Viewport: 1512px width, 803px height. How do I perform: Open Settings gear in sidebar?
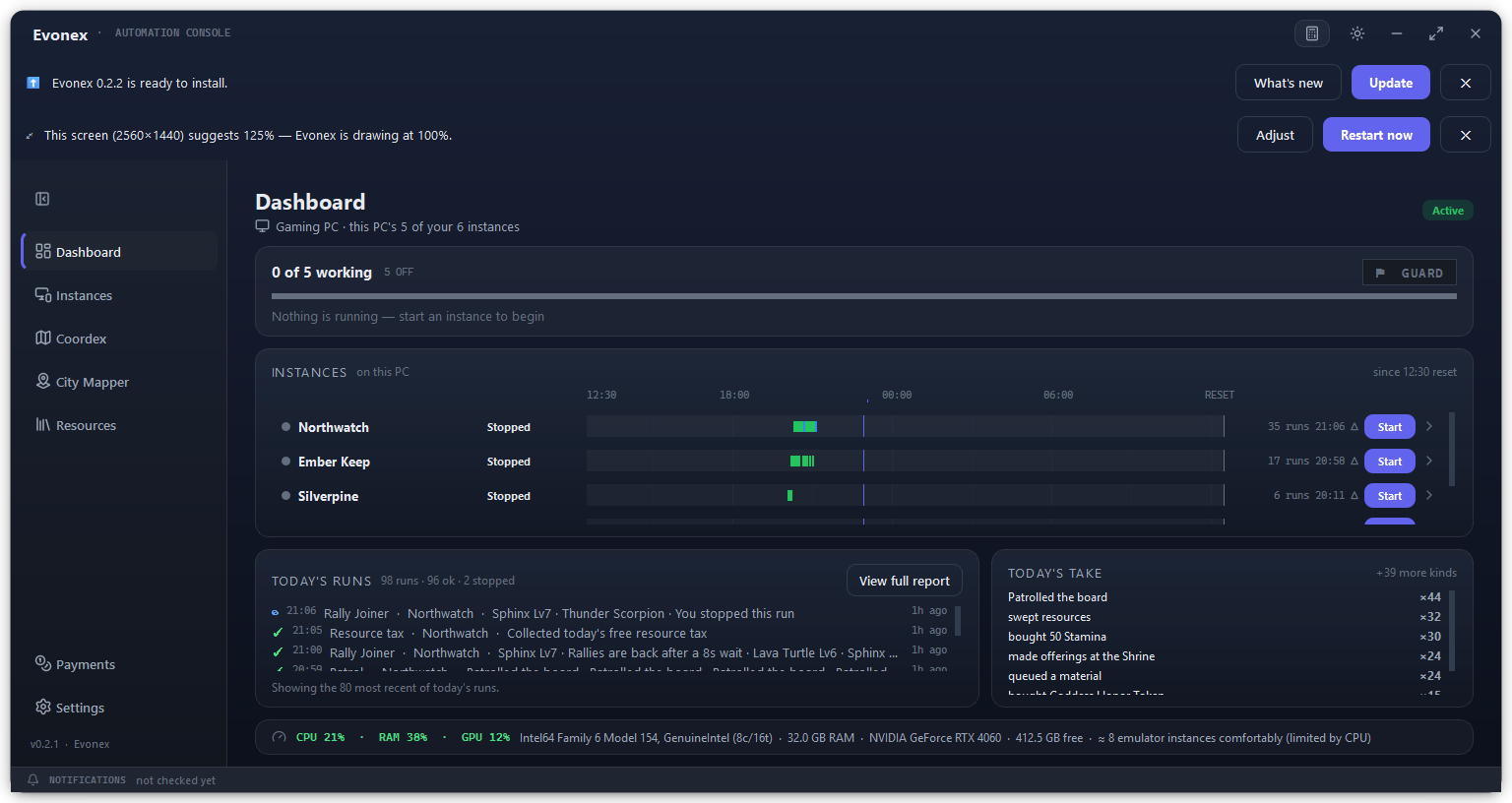click(43, 707)
